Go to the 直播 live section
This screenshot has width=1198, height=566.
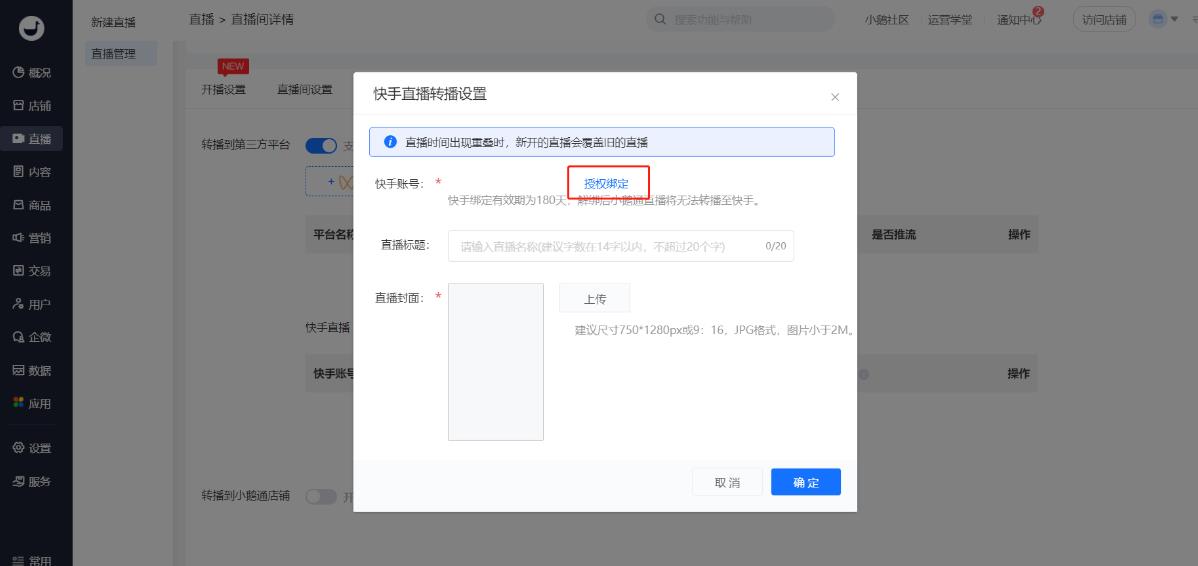pyautogui.click(x=32, y=139)
